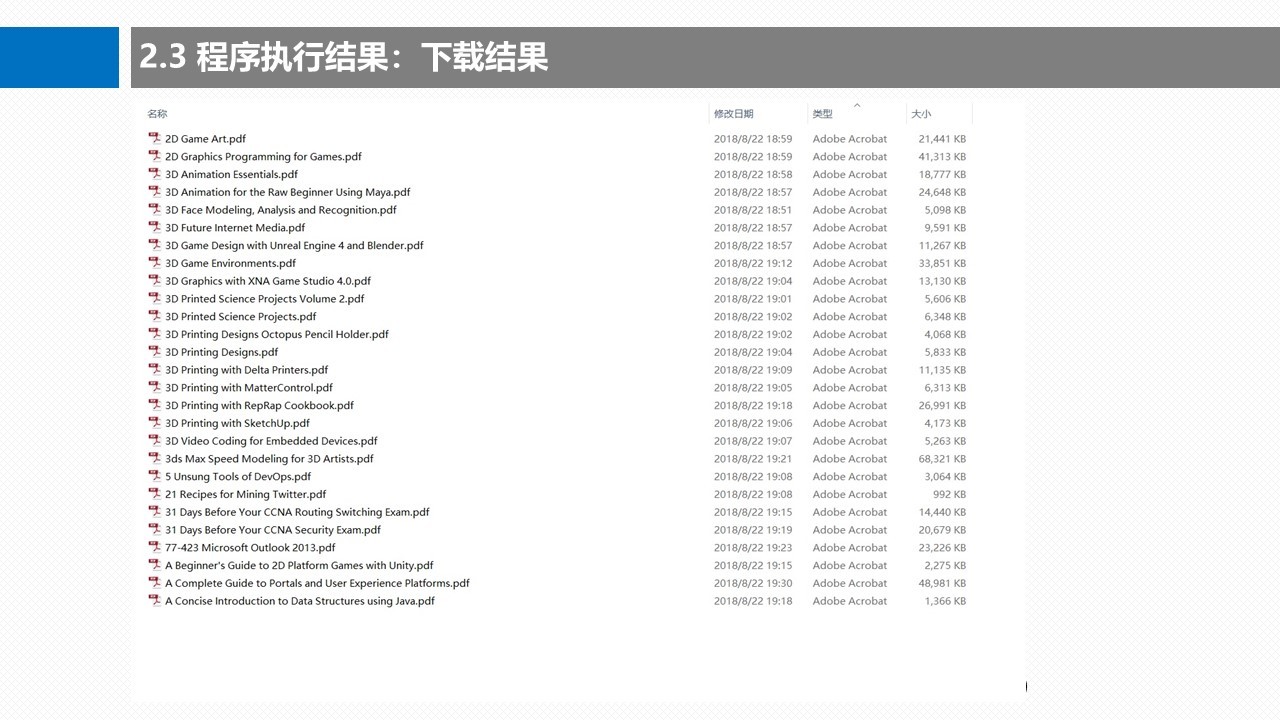Click the size value 992 KB

(949, 494)
